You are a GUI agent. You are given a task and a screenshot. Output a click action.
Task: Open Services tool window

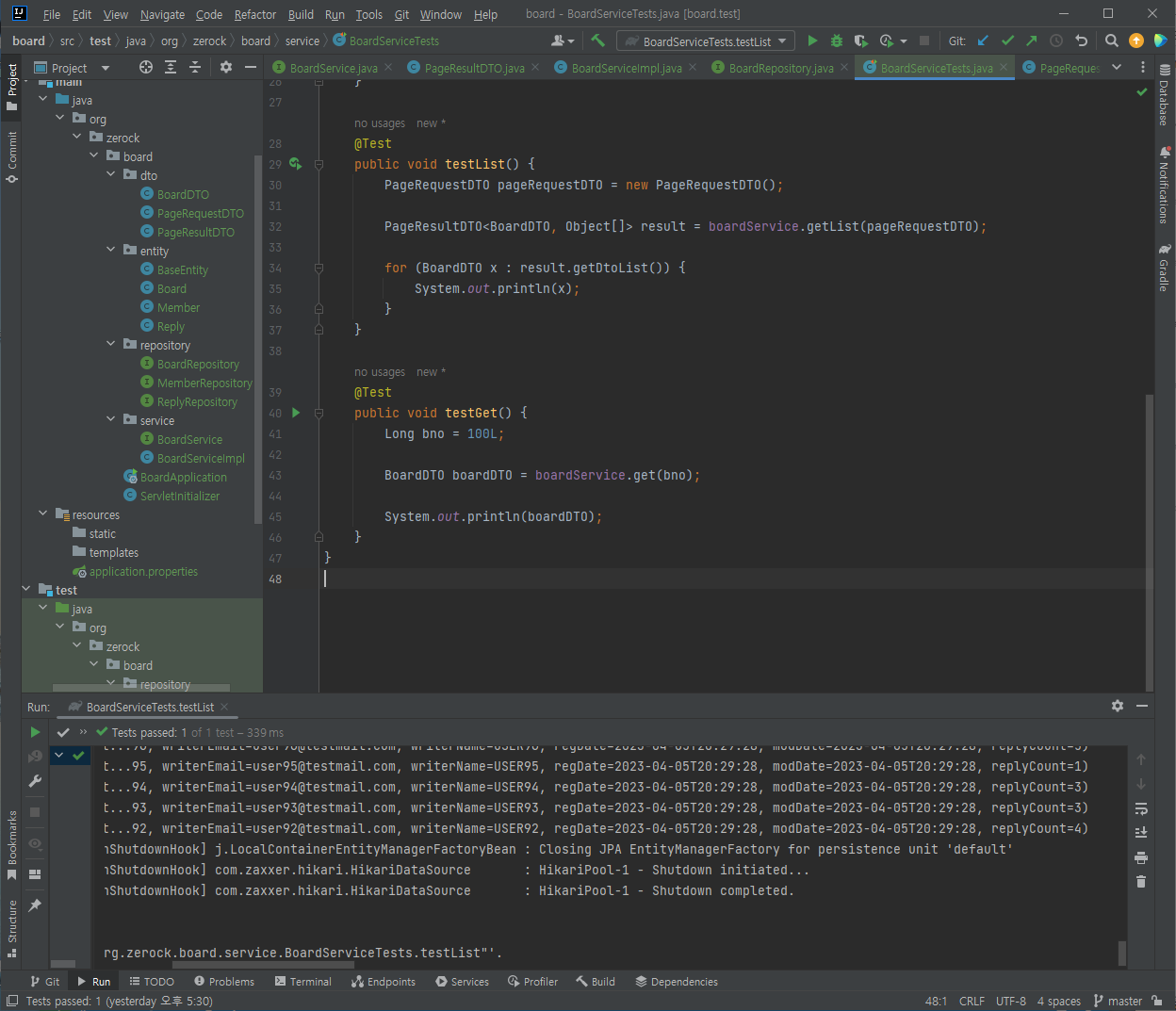(x=463, y=981)
